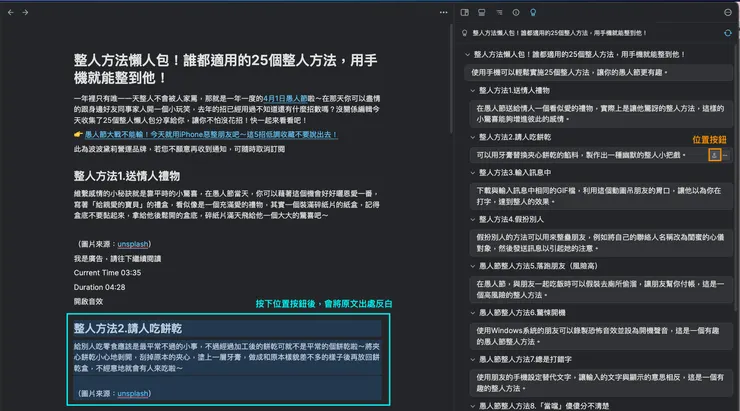The height and width of the screenshot is (411, 740).
Task: Open the card library box icon
Action: [x=481, y=12]
